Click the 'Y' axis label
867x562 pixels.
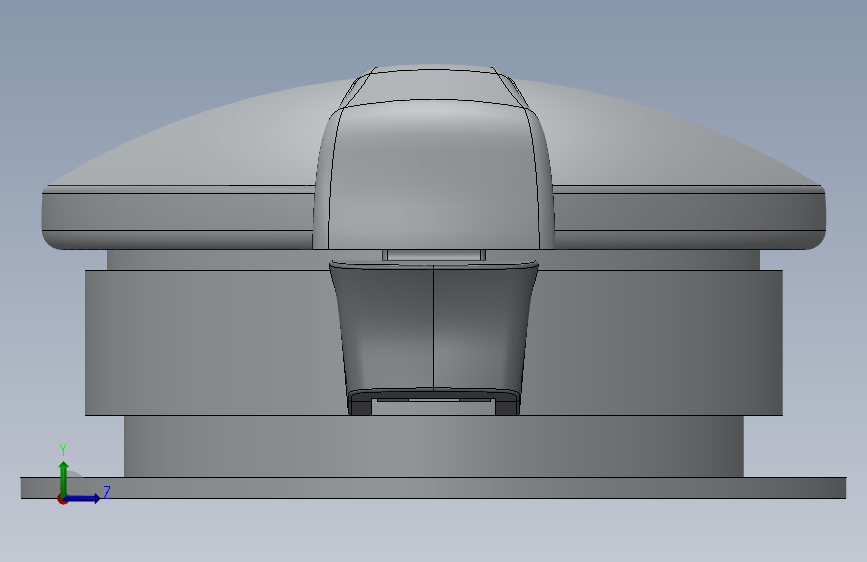tap(63, 450)
